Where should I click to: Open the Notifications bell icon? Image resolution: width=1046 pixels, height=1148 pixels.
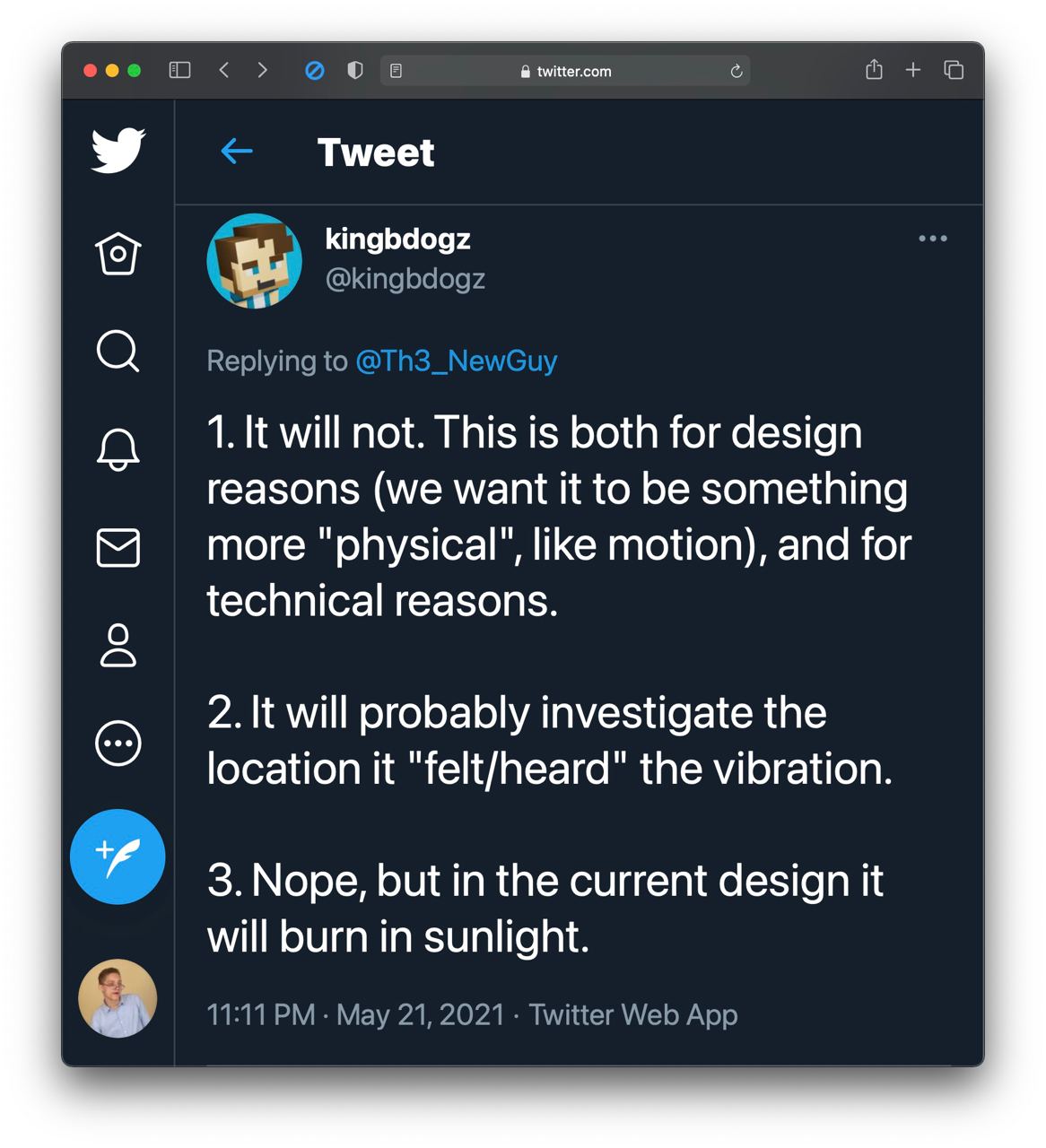click(118, 449)
